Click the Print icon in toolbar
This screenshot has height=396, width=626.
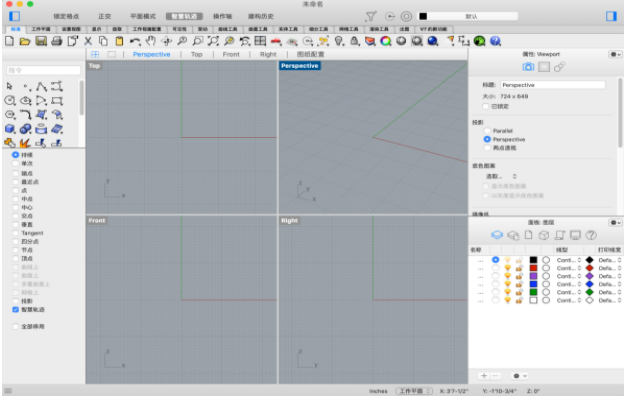56,41
